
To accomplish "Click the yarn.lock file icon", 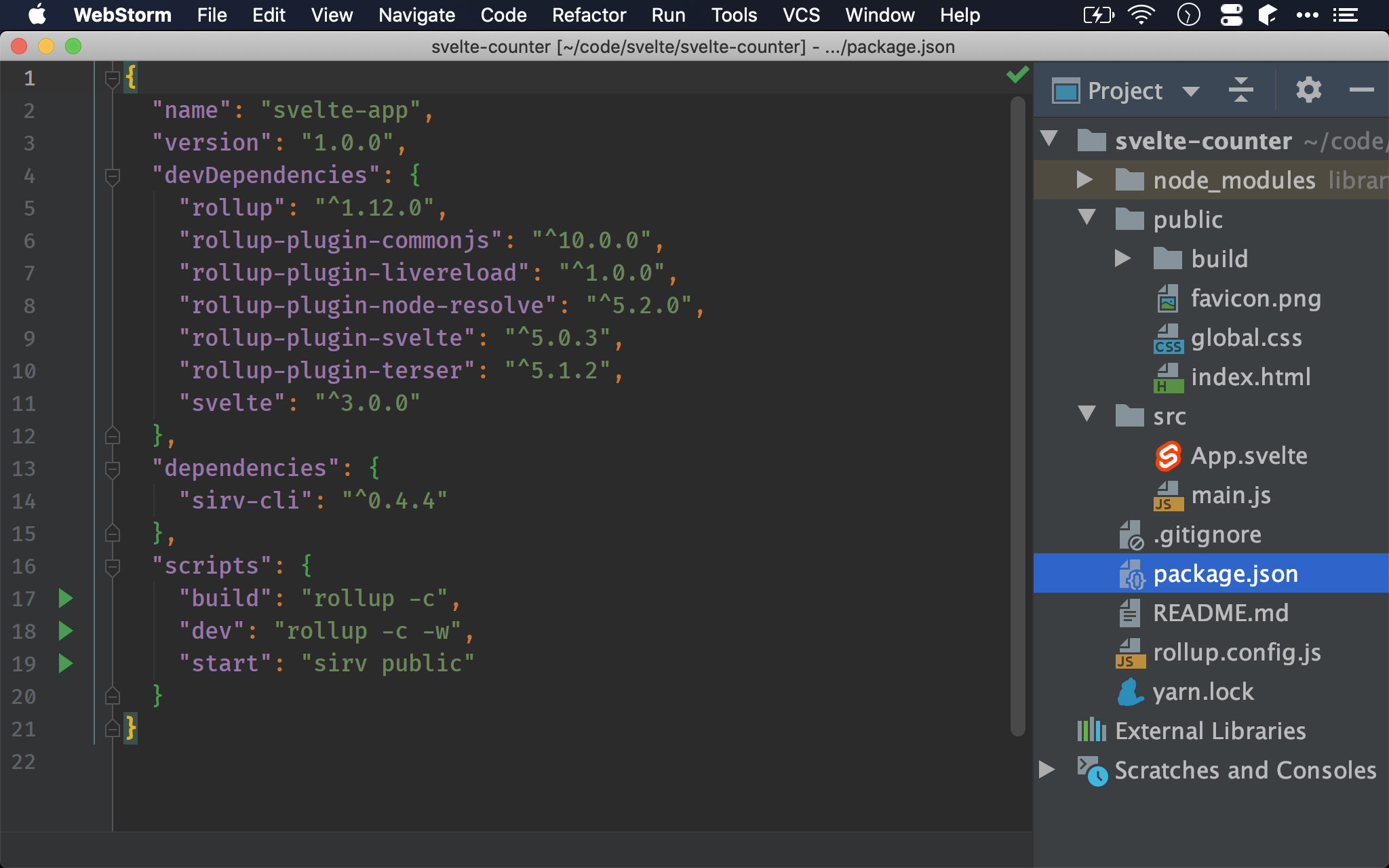I will click(1130, 692).
